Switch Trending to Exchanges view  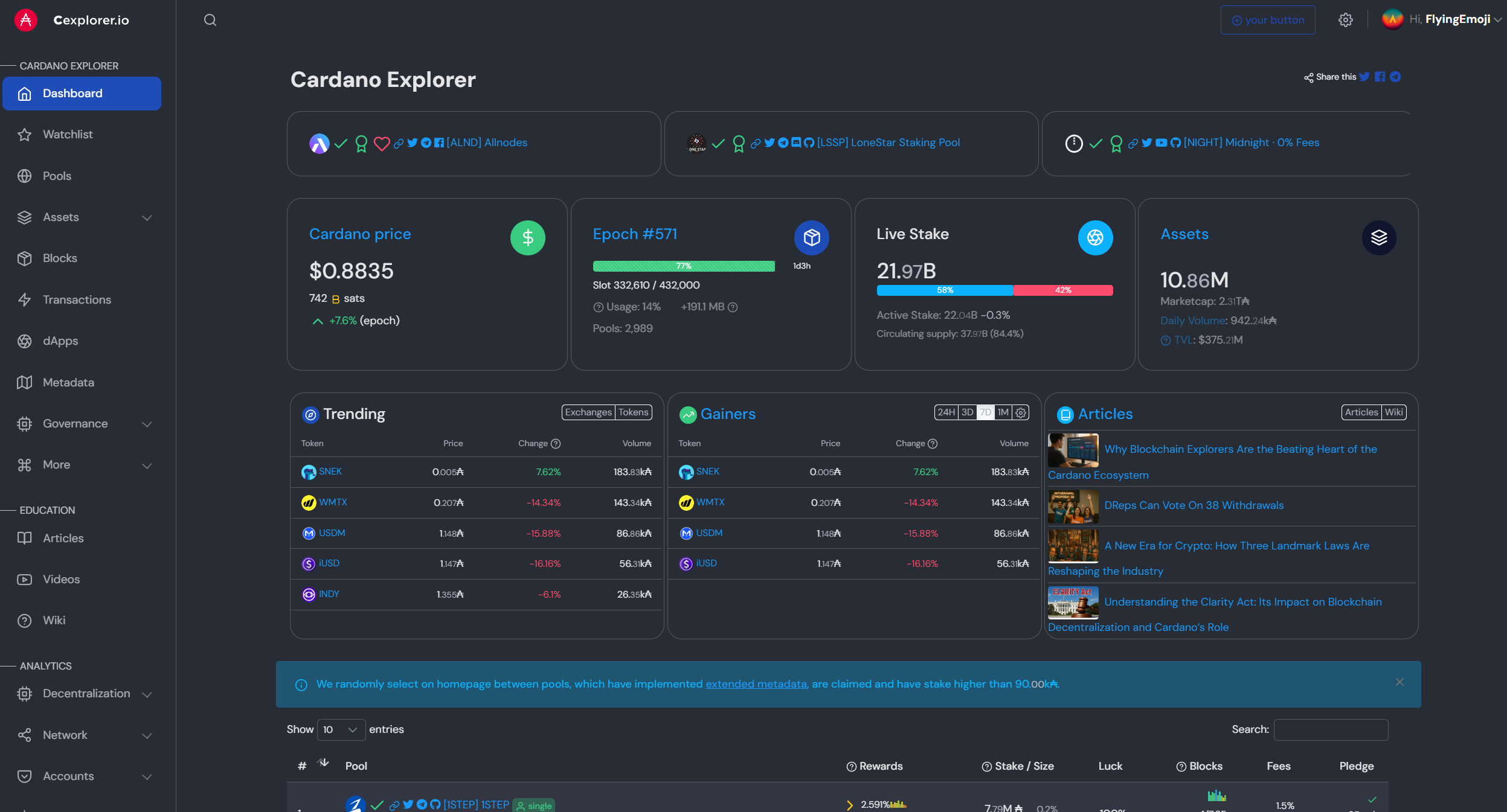(x=588, y=412)
